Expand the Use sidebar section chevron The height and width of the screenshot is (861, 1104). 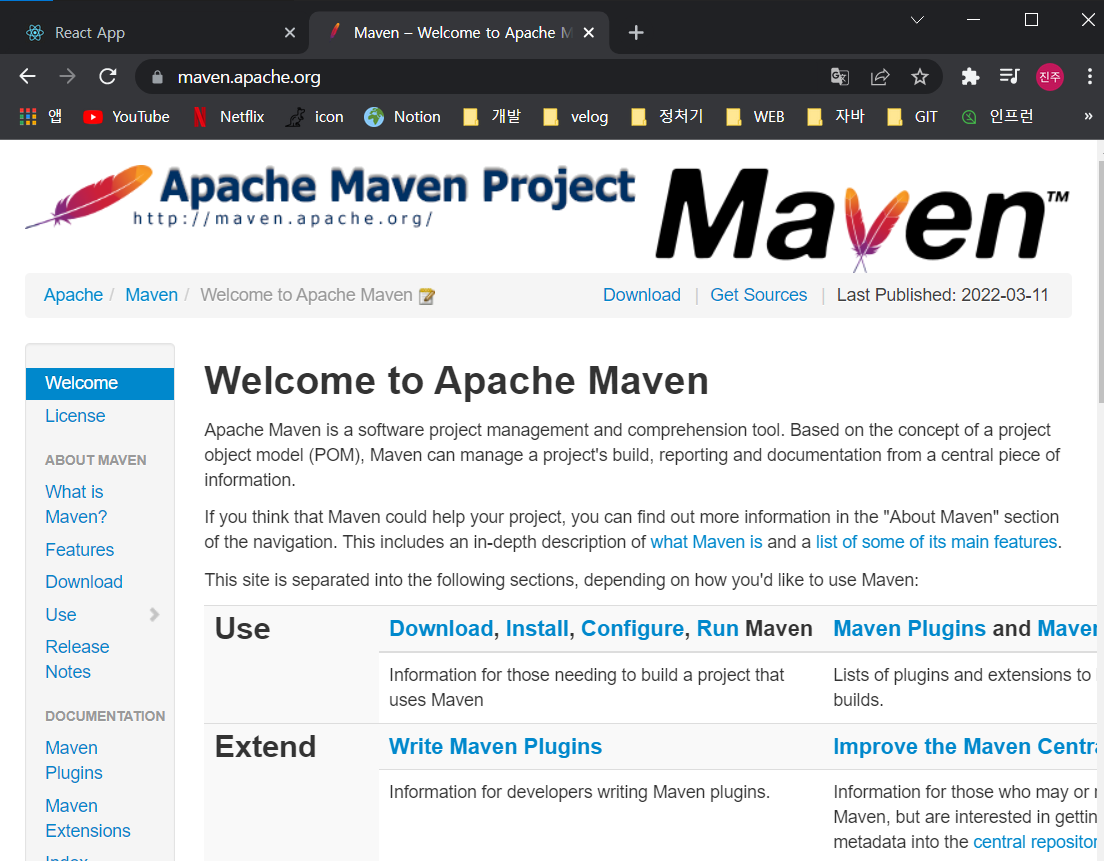pyautogui.click(x=154, y=615)
